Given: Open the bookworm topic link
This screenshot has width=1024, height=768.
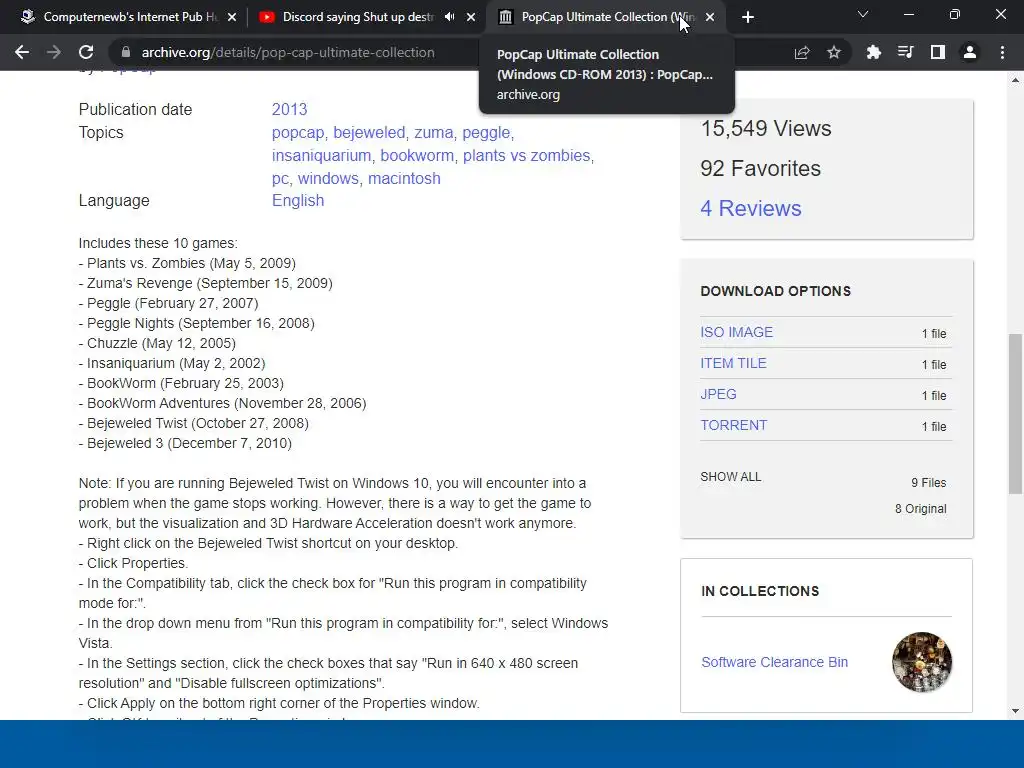Looking at the screenshot, I should [x=417, y=155].
